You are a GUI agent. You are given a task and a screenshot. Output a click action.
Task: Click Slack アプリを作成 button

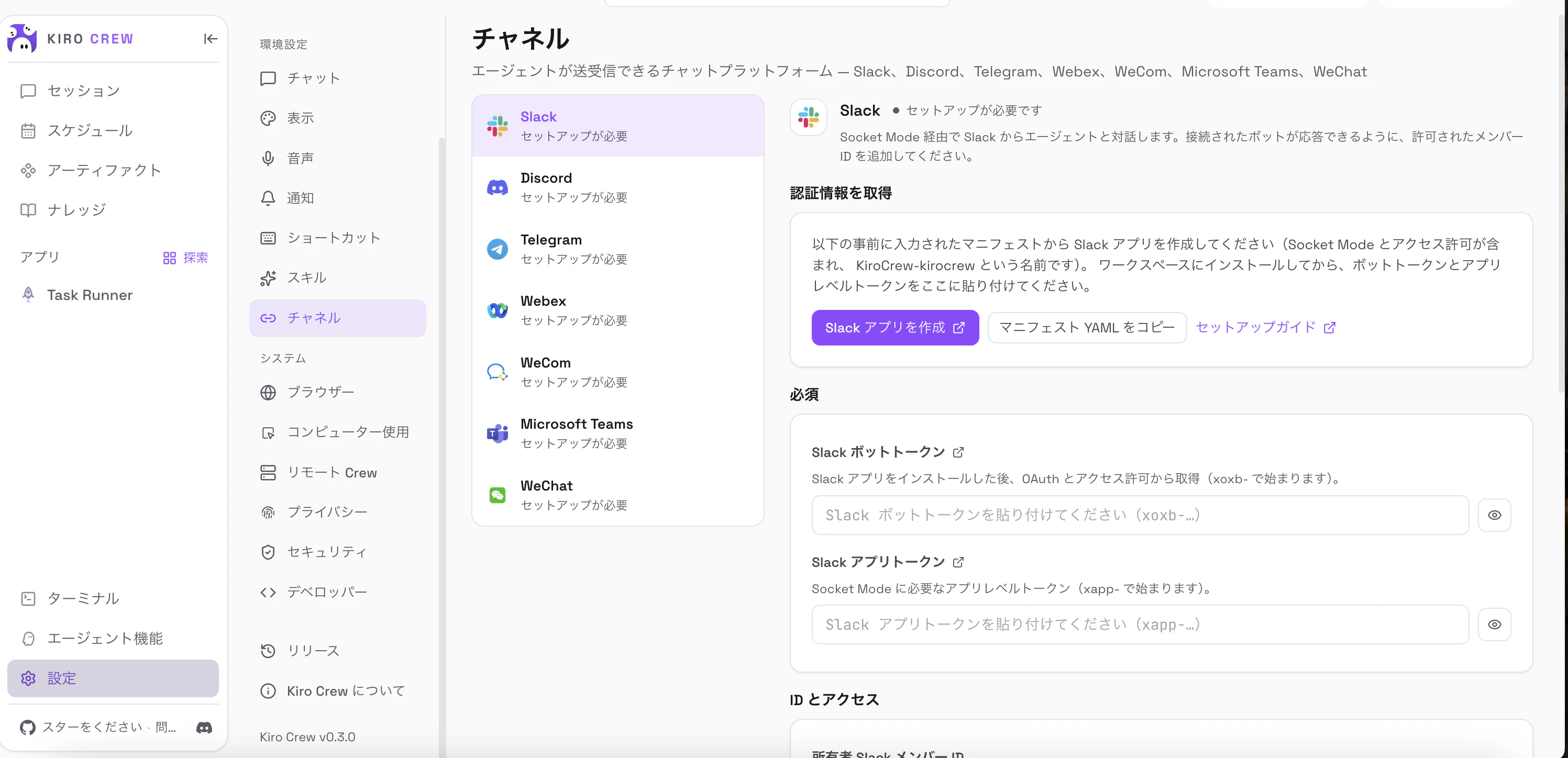tap(895, 328)
